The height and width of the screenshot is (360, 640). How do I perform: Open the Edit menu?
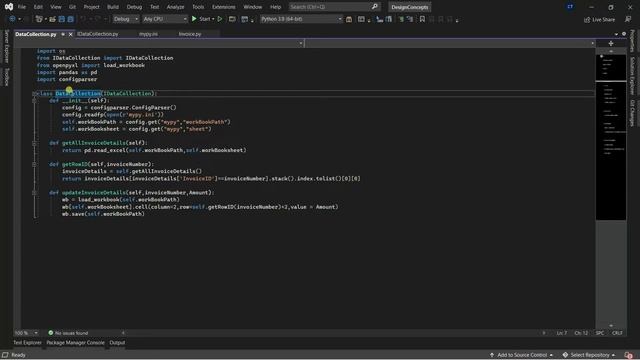click(x=38, y=7)
